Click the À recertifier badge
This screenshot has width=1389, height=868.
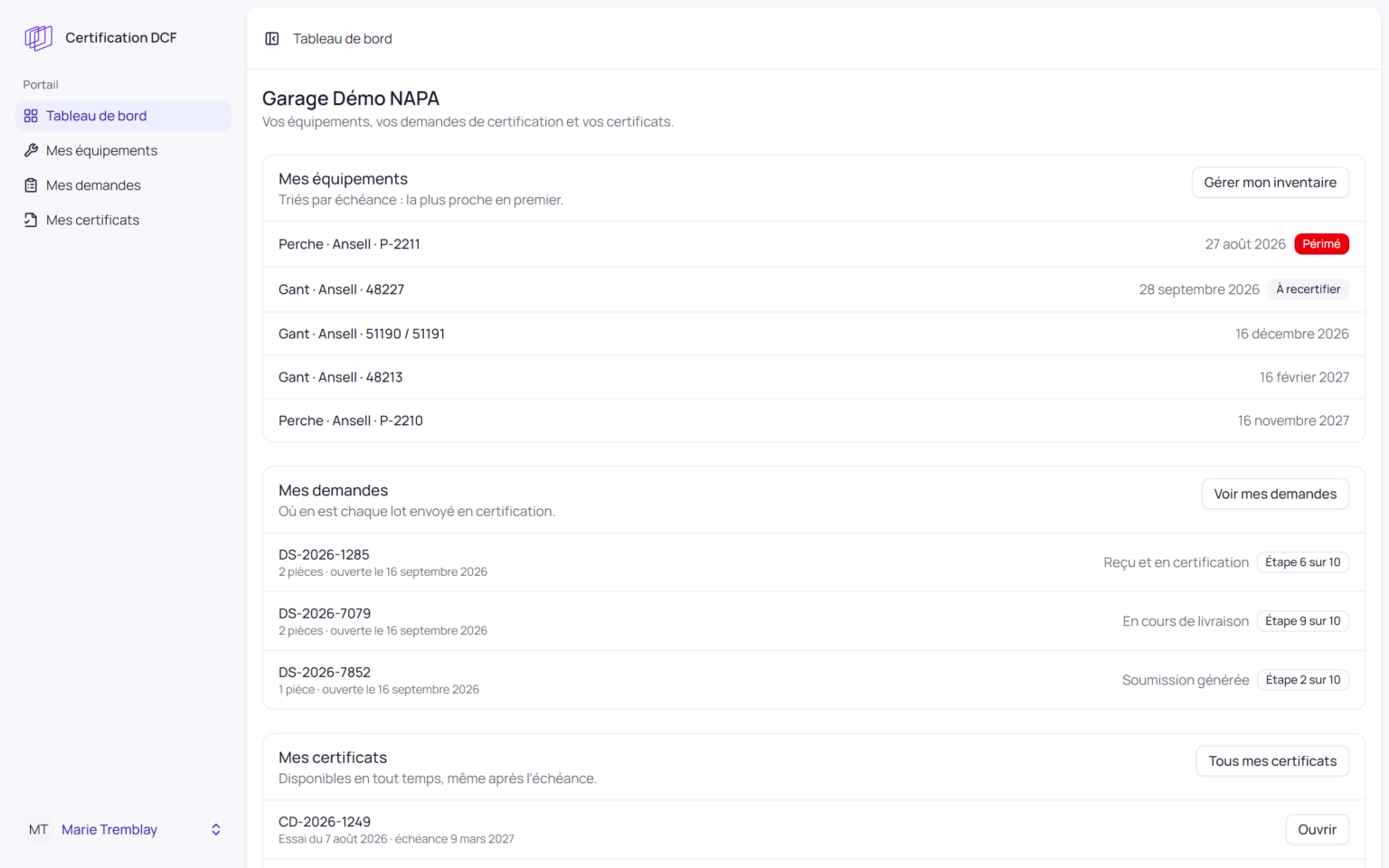1309,289
